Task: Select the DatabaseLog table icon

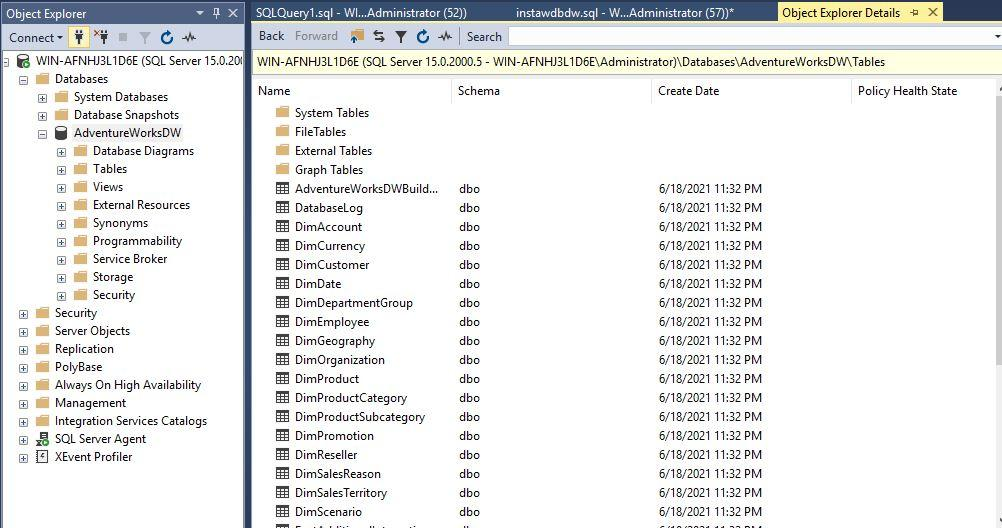Action: click(282, 207)
